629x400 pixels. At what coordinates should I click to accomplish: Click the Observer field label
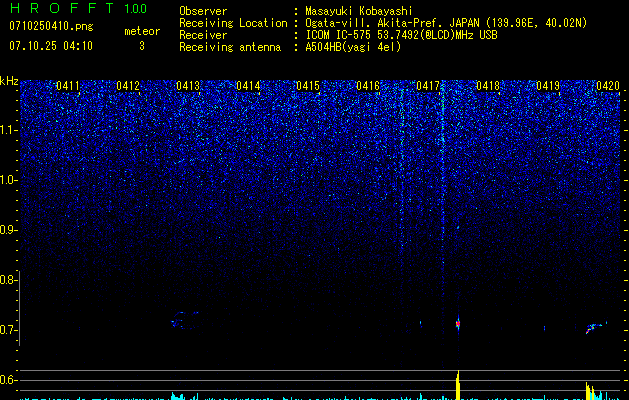pyautogui.click(x=203, y=11)
